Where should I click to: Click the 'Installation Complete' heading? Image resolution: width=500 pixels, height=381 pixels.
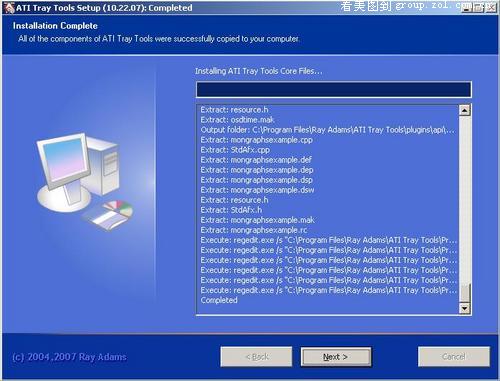pos(55,26)
